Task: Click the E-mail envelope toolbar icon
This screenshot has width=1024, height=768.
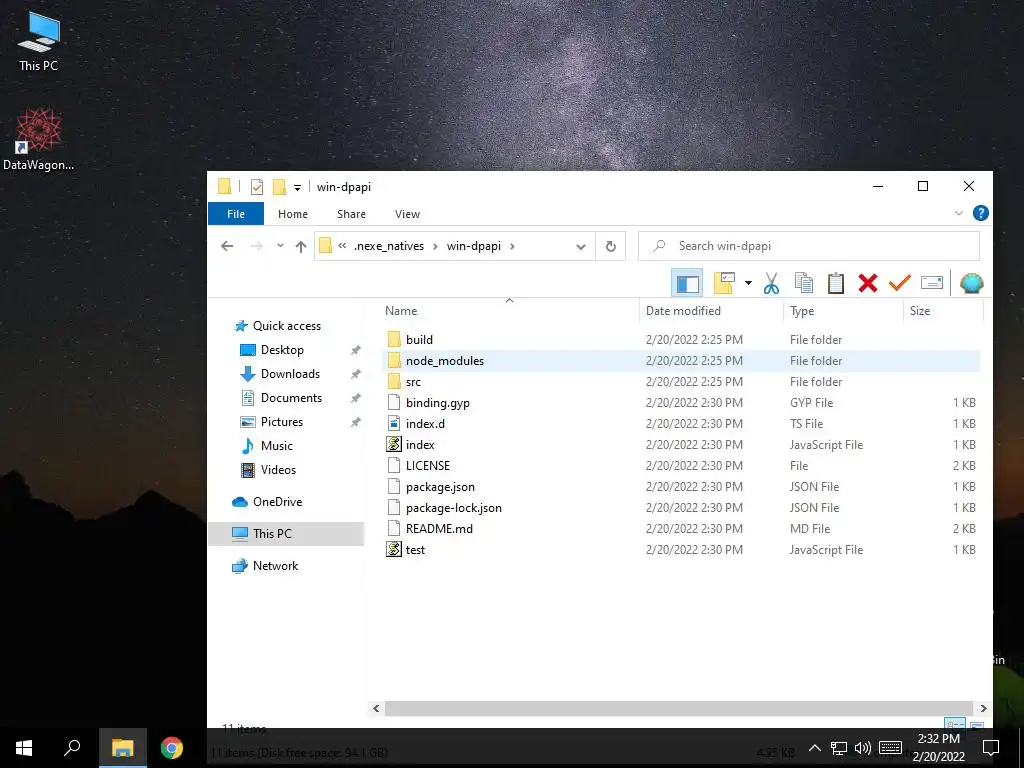Action: (932, 283)
